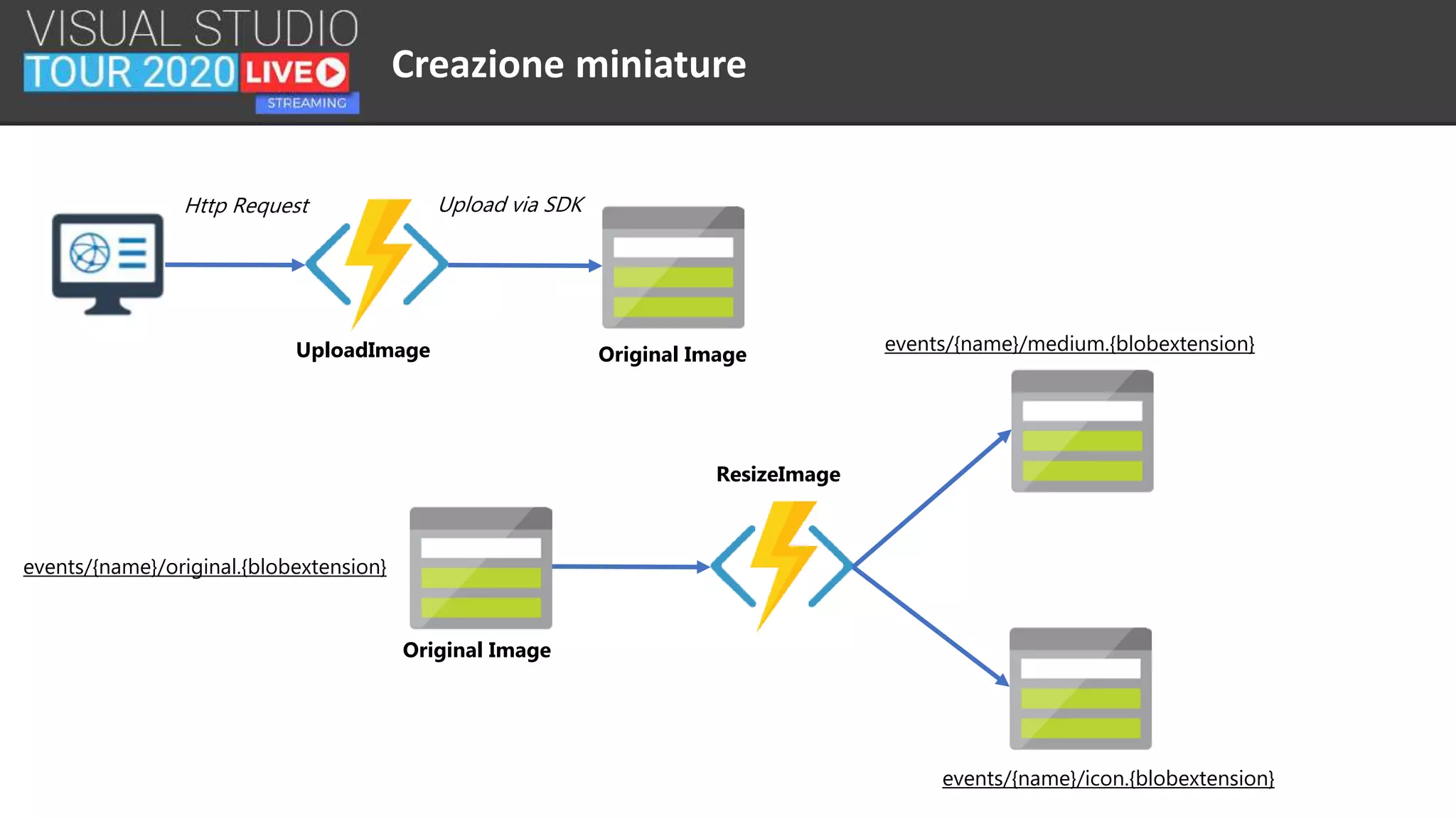Click the VISUAL STUDIO header text
Screen dimensions: 1456x819
(192, 28)
